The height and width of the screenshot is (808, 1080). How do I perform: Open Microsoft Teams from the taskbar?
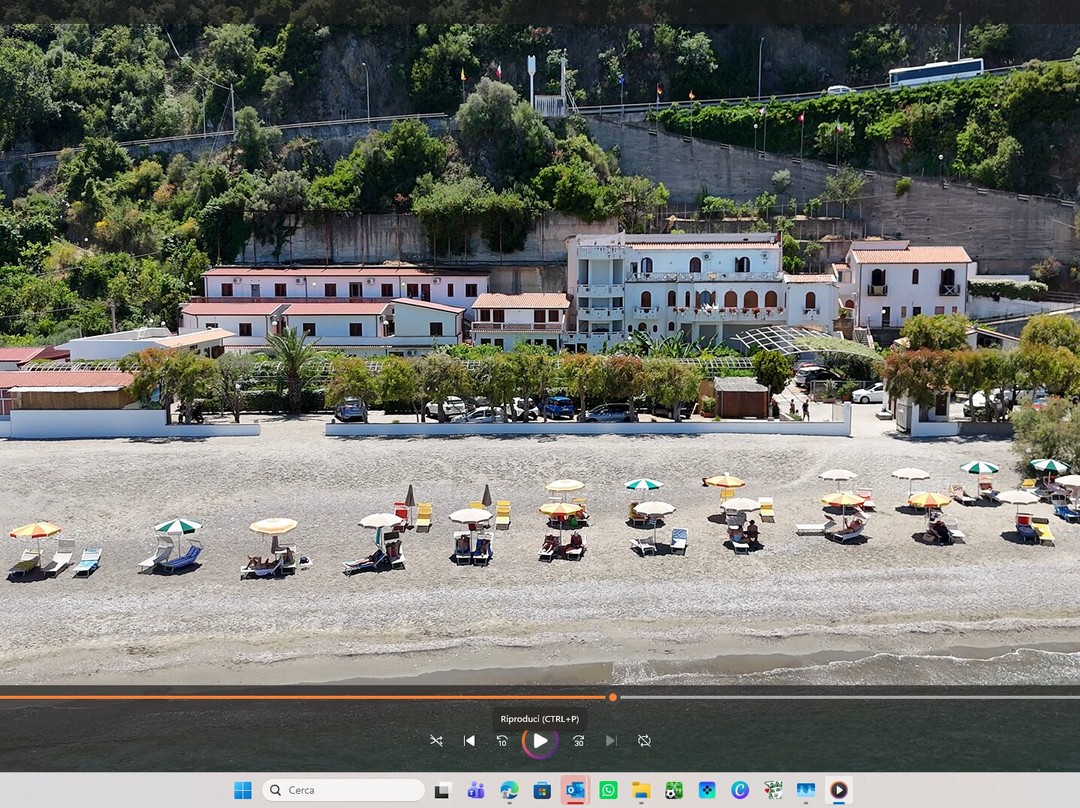[475, 790]
